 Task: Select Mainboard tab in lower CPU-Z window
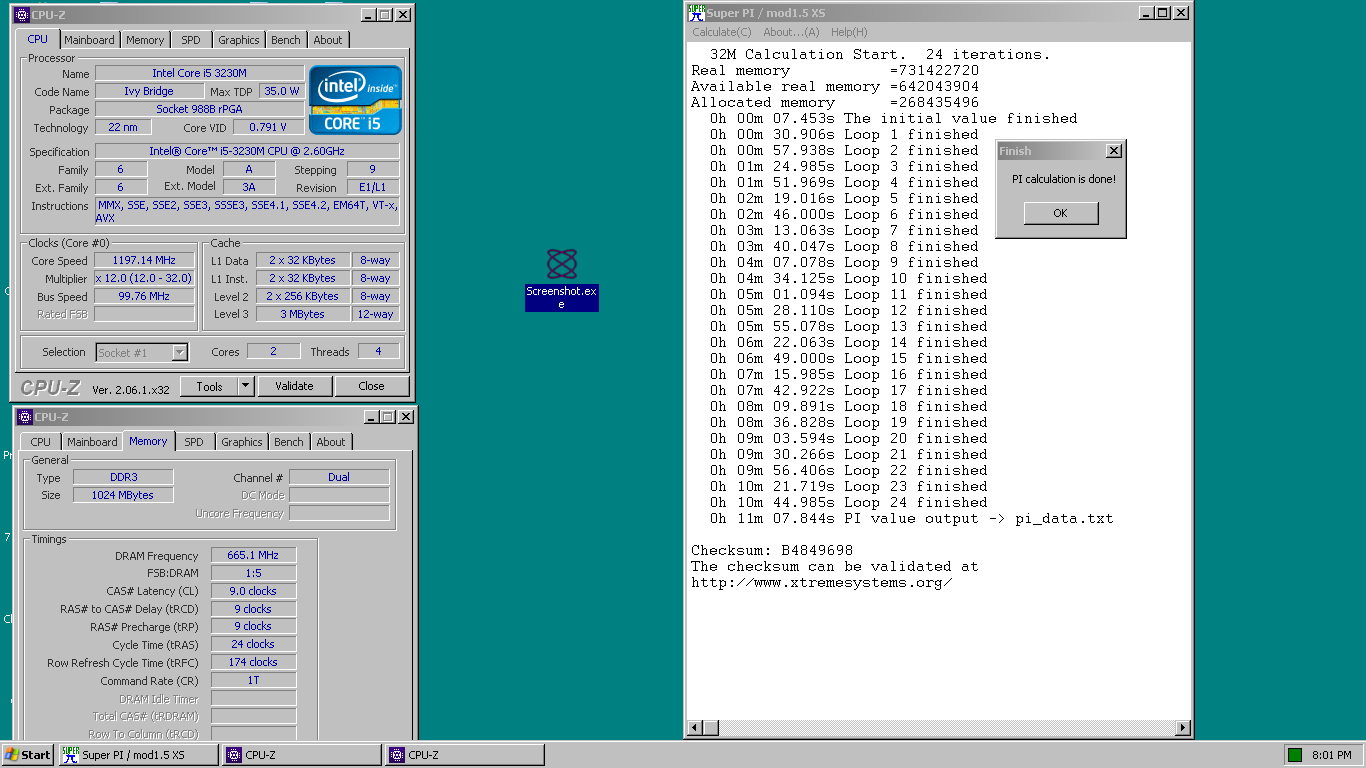click(92, 442)
